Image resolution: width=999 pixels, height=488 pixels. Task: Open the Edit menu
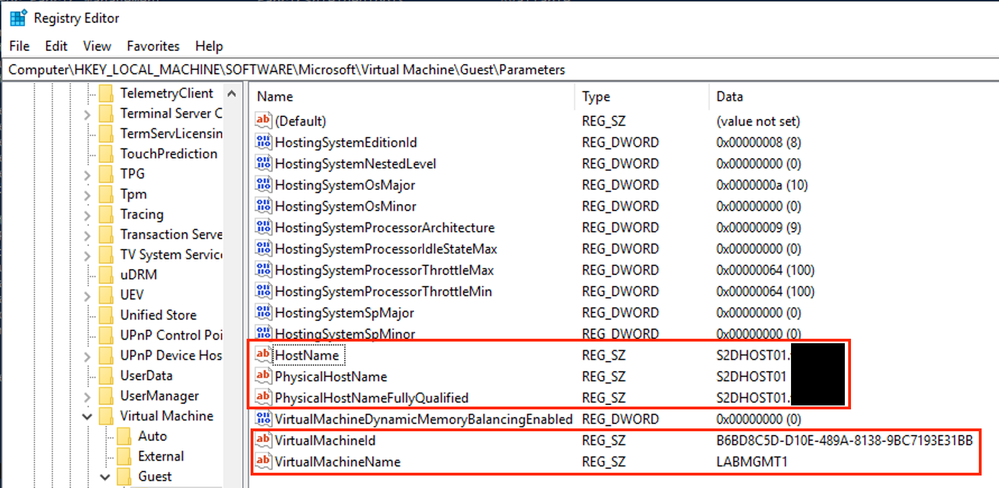point(56,46)
